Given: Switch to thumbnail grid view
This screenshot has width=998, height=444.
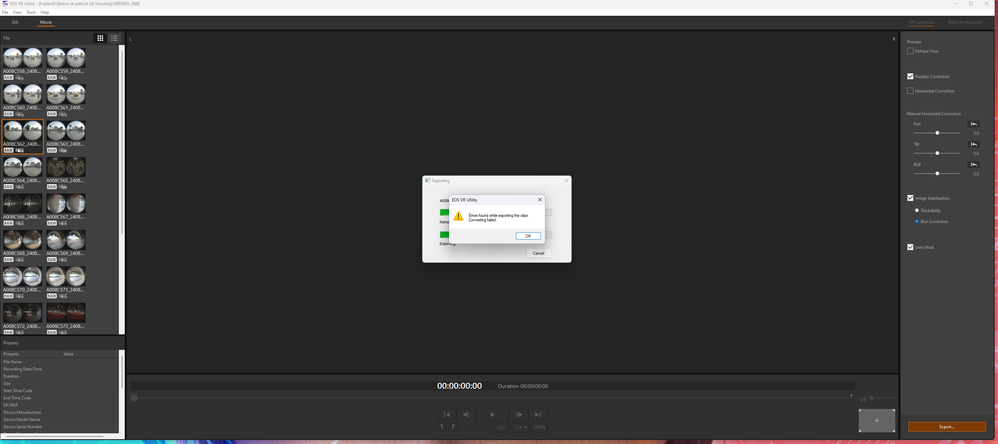Looking at the screenshot, I should (x=100, y=38).
